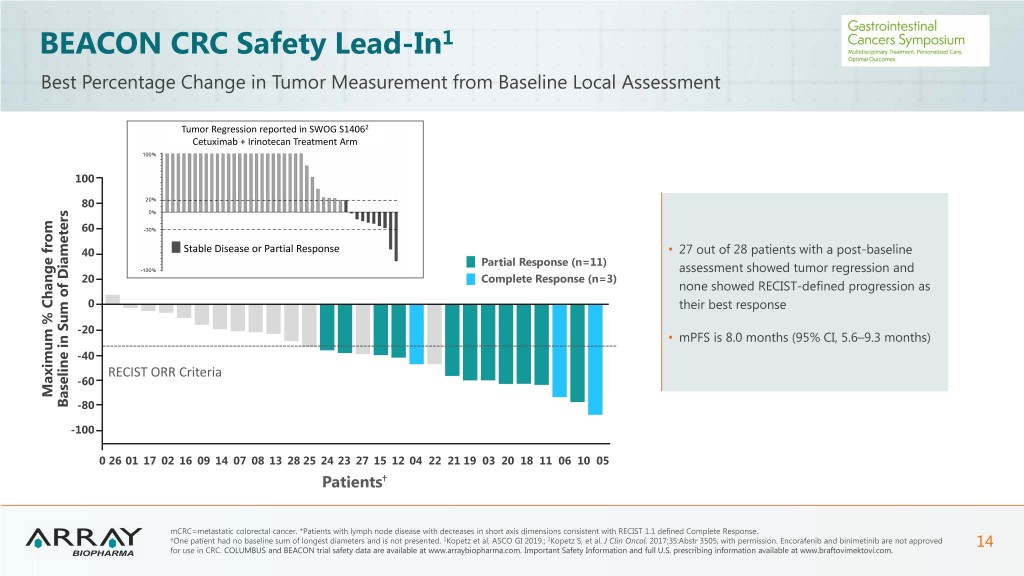Click the light blue bar for patient 06
This screenshot has width=1024, height=576.
559,351
